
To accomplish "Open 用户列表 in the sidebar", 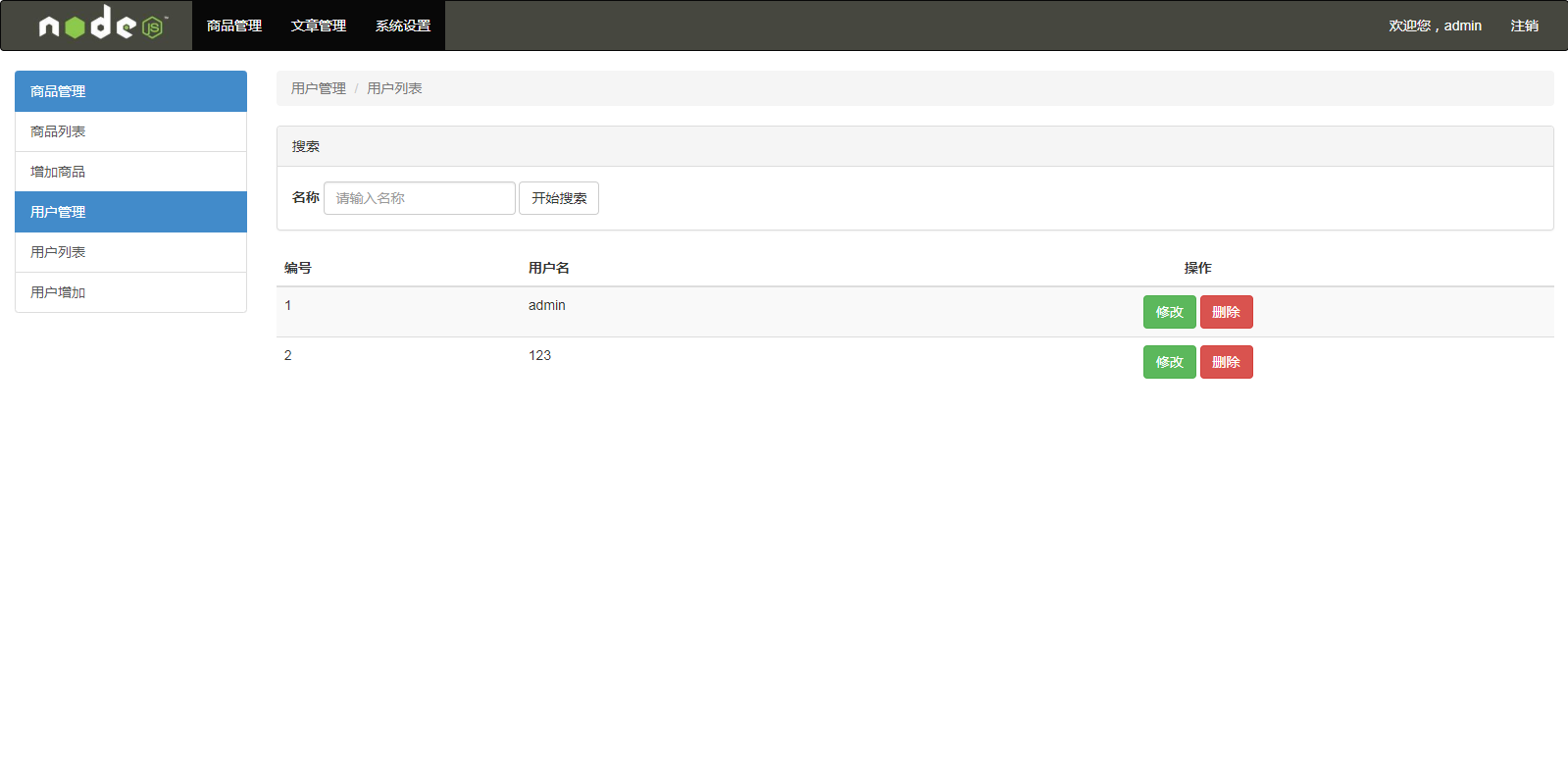I will (x=130, y=252).
